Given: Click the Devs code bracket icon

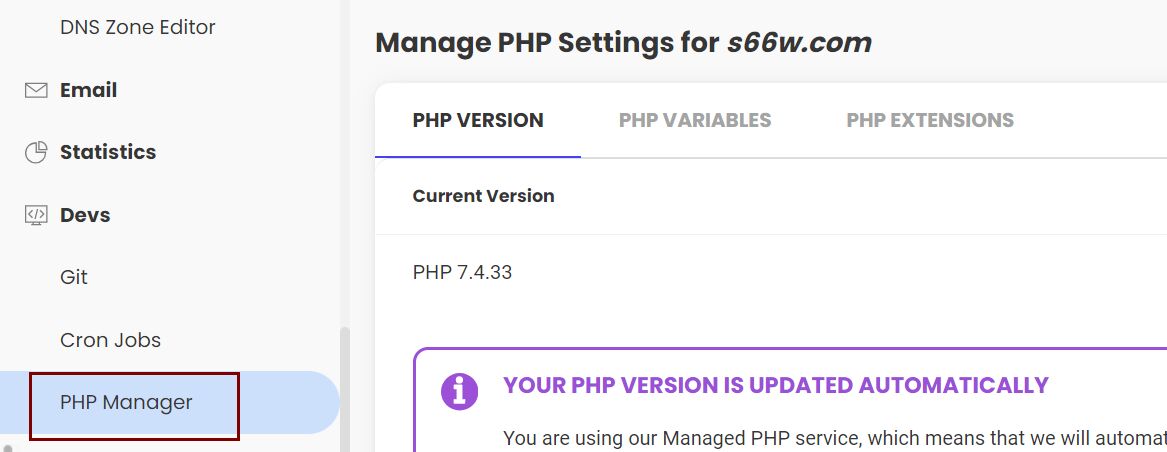Looking at the screenshot, I should [x=36, y=215].
